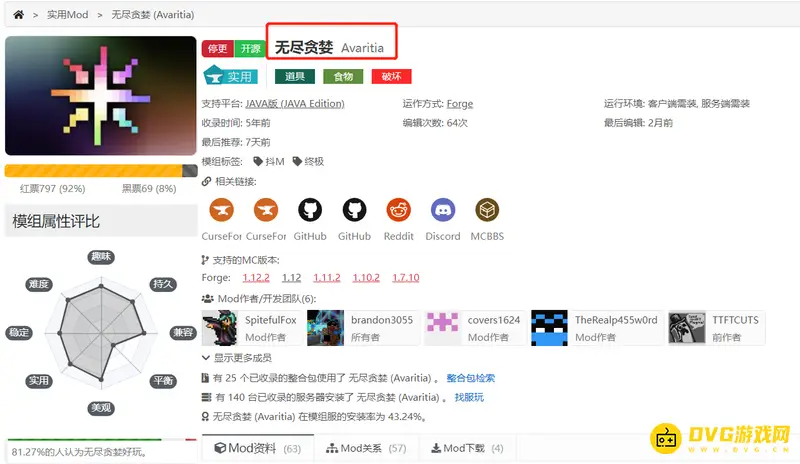Open the leftmost GitHub link icon
800x464 pixels.
coord(309,211)
